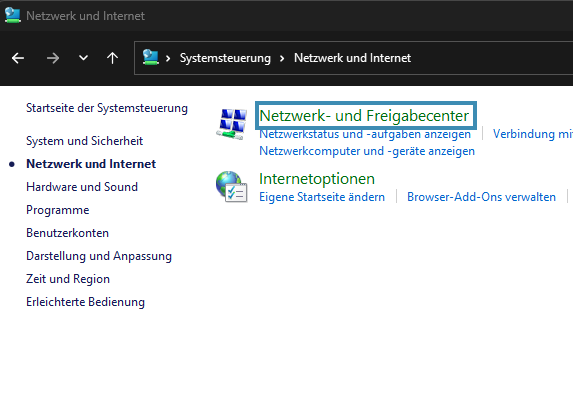
Task: Open System und Sicherheit category
Action: click(84, 141)
